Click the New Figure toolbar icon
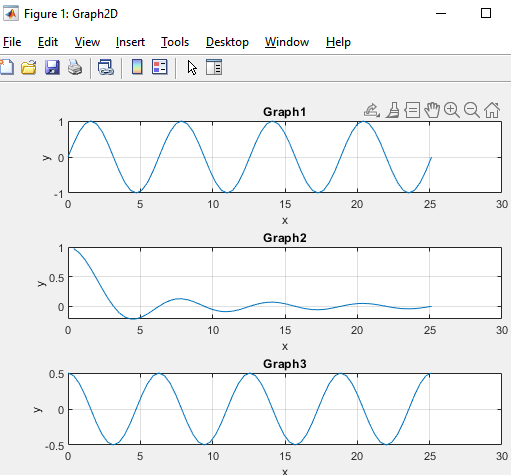Image resolution: width=511 pixels, height=475 pixels. pos(7,67)
